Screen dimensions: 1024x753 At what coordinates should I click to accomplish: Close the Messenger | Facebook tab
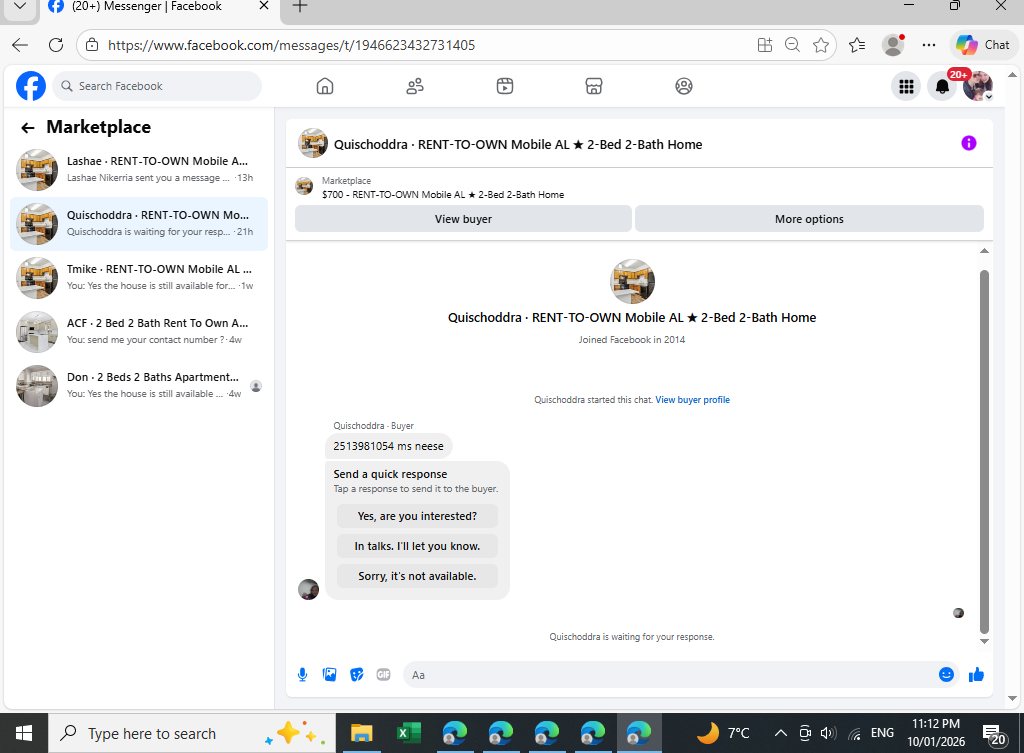264,6
